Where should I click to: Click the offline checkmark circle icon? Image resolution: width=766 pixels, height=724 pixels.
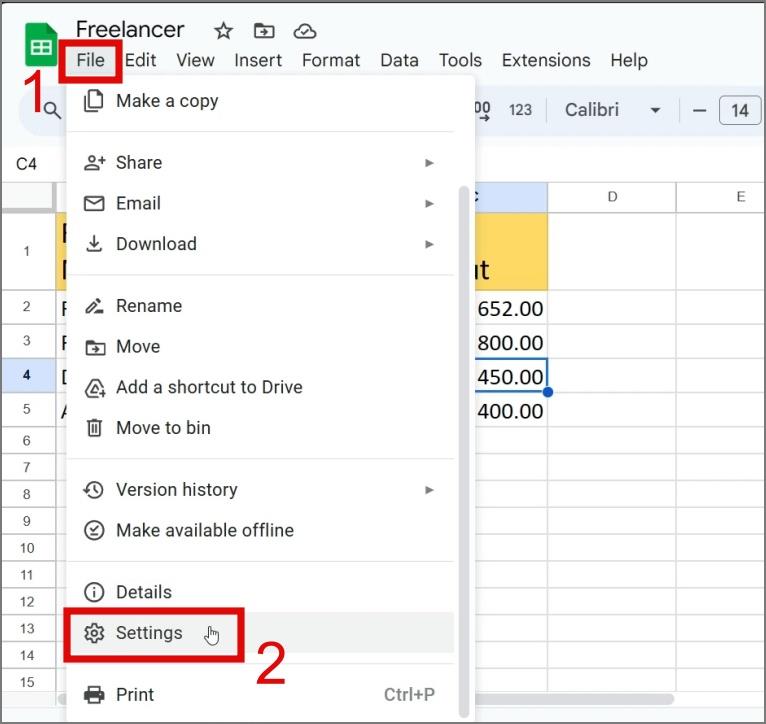[94, 531]
